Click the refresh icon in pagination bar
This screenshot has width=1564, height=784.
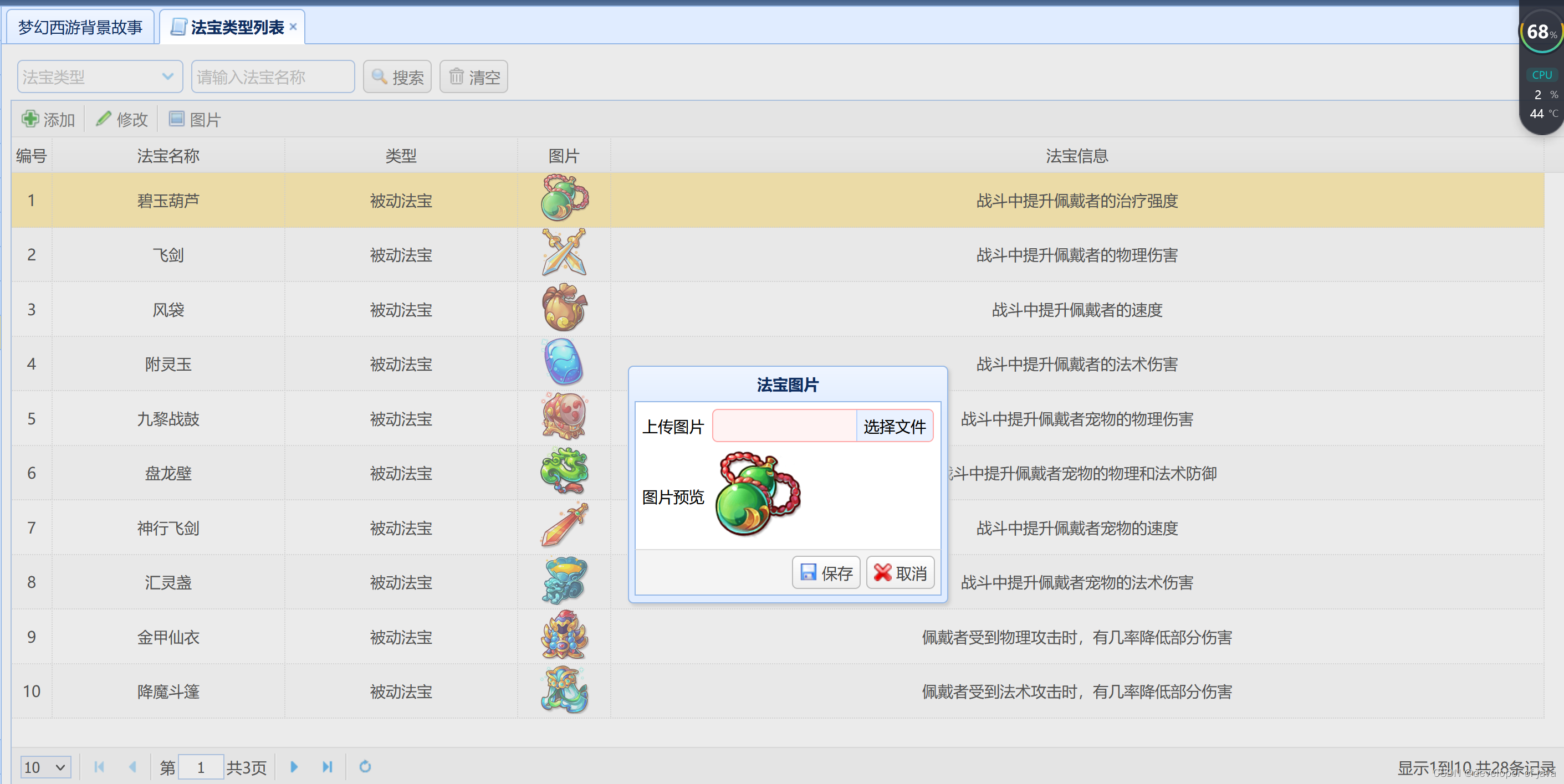365,767
